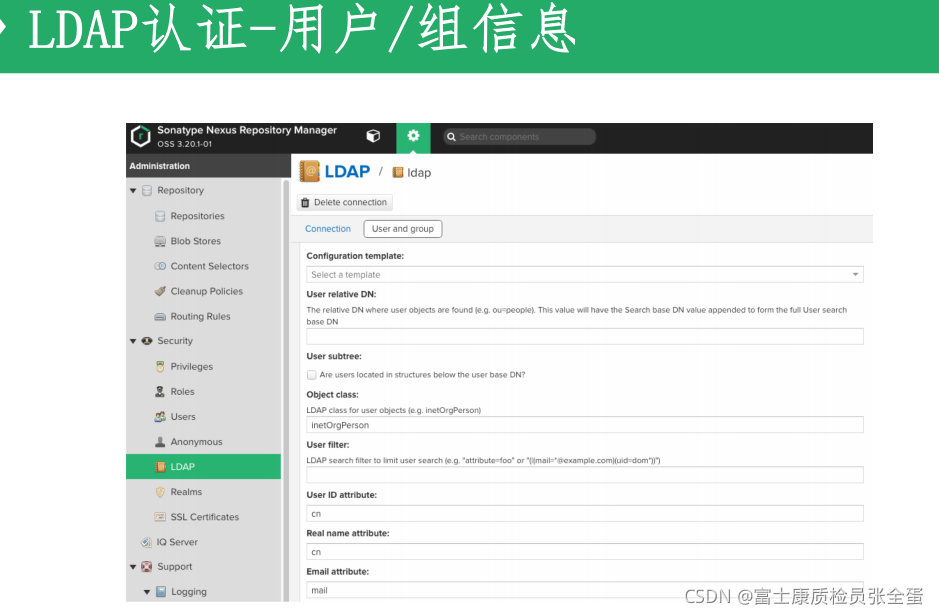
Task: Click the User filter input field
Action: click(585, 475)
